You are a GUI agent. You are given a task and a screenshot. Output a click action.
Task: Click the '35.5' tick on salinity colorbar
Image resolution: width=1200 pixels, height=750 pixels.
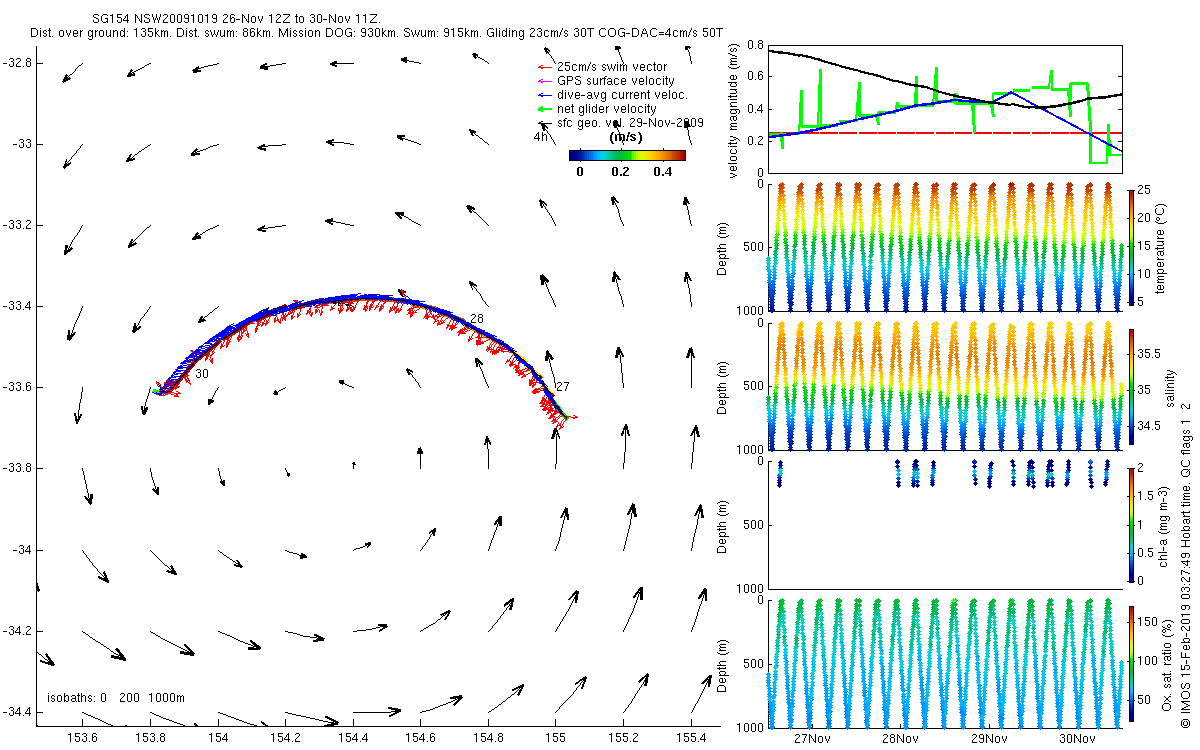[1149, 354]
